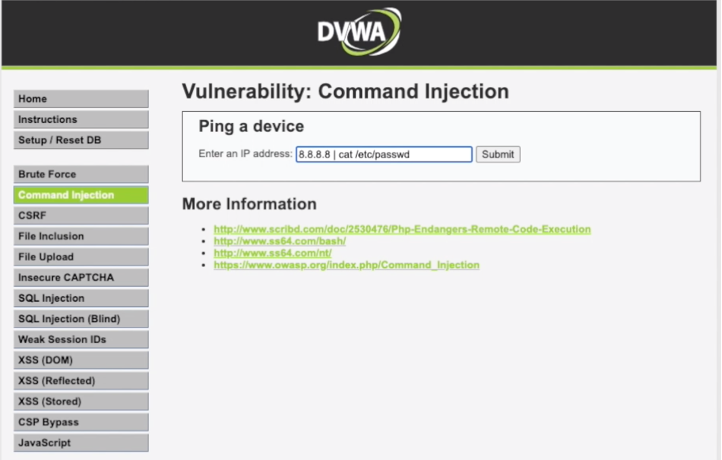Screen dimensions: 722x460
Task: Go to Setup / Reset DB
Action: (81, 141)
